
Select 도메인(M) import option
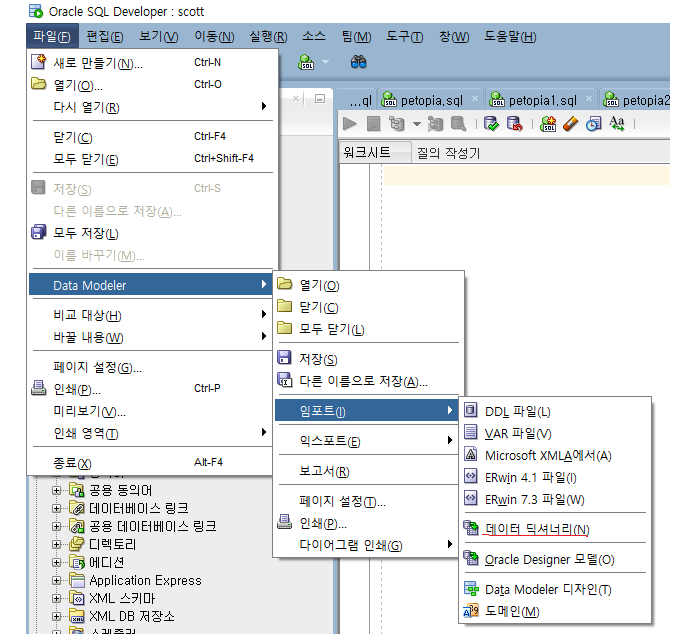[555, 611]
